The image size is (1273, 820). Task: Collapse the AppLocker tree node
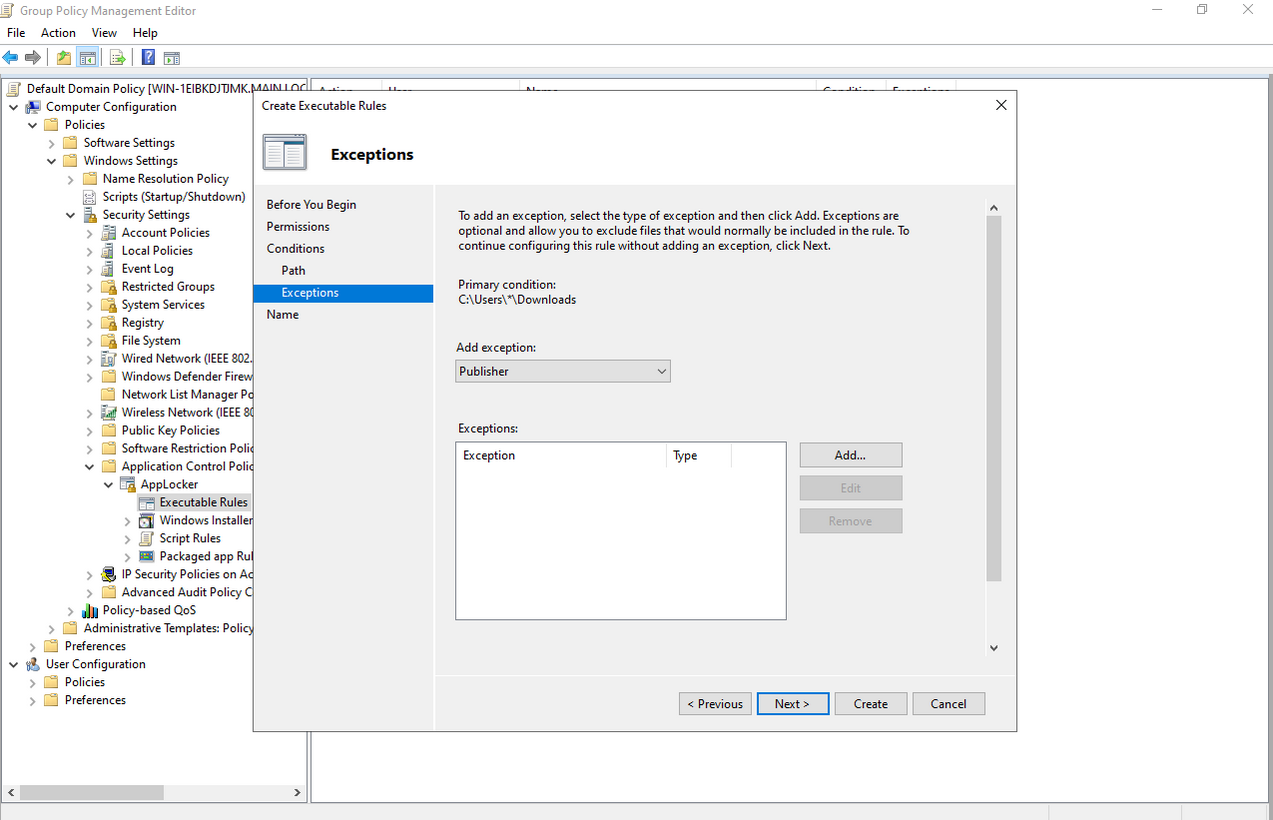[109, 484]
